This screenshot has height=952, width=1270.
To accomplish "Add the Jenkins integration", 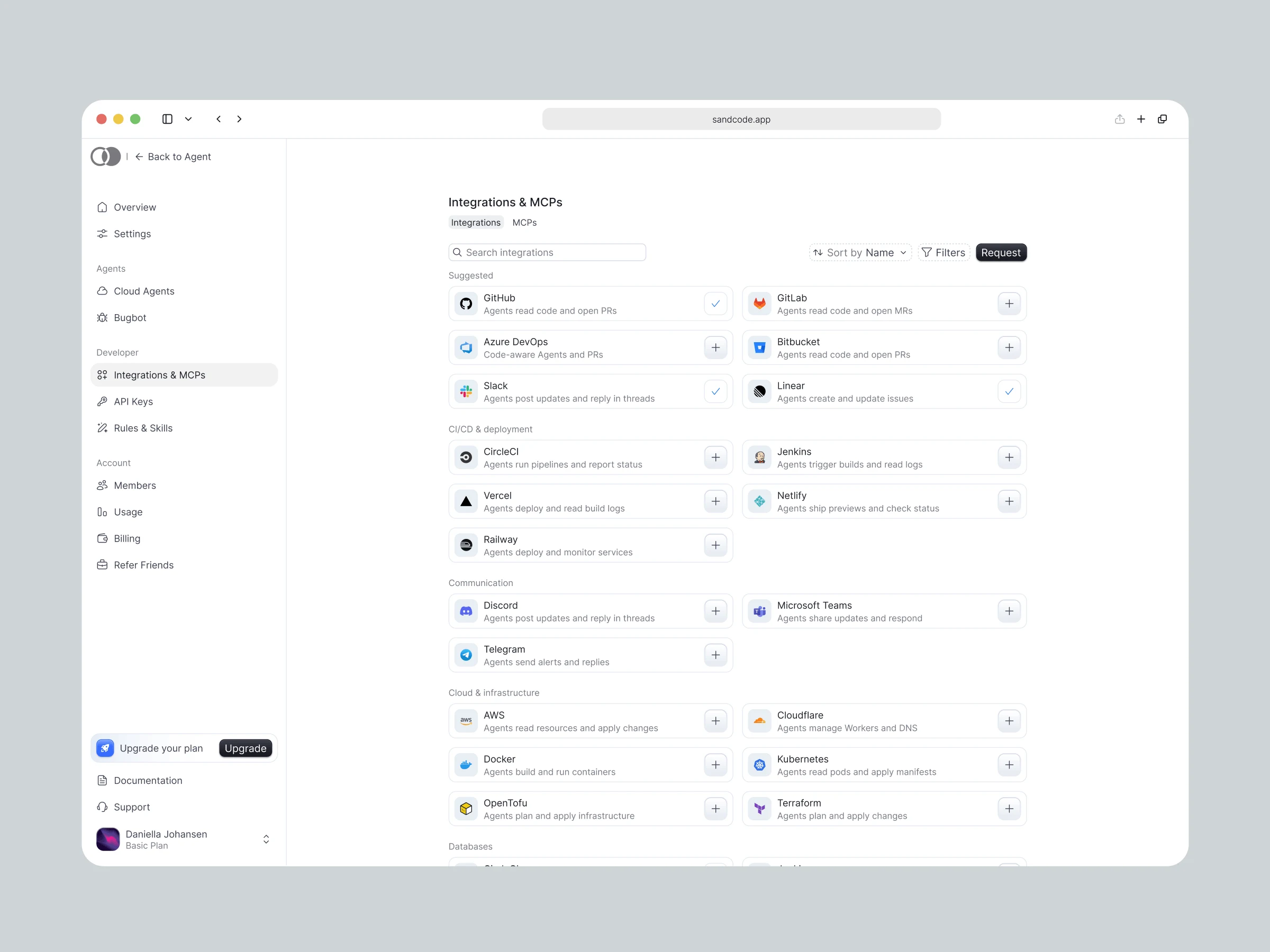I will (x=1009, y=457).
